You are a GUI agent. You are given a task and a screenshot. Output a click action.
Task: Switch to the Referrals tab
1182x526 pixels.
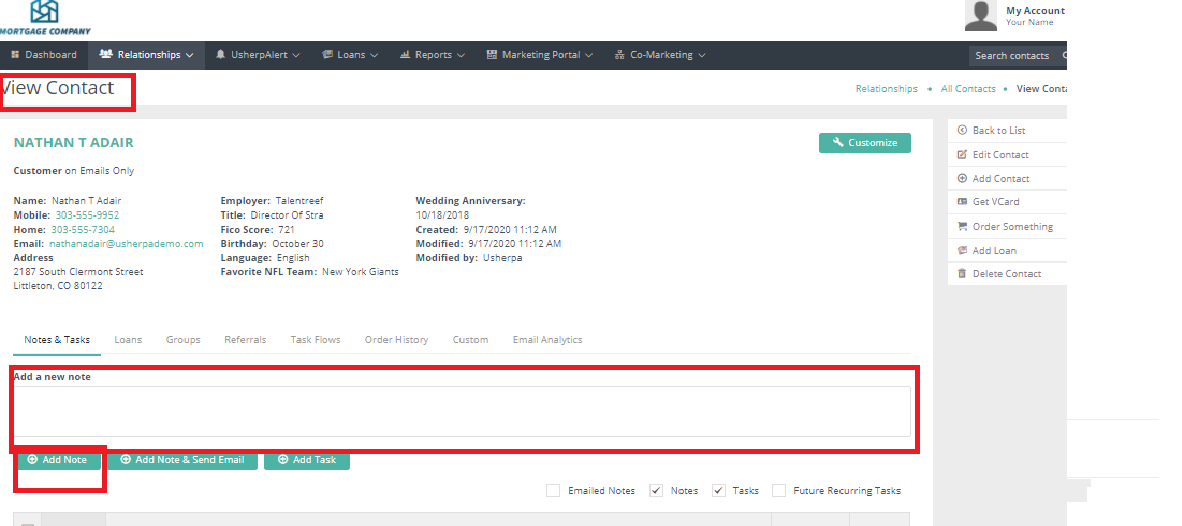pyautogui.click(x=245, y=340)
